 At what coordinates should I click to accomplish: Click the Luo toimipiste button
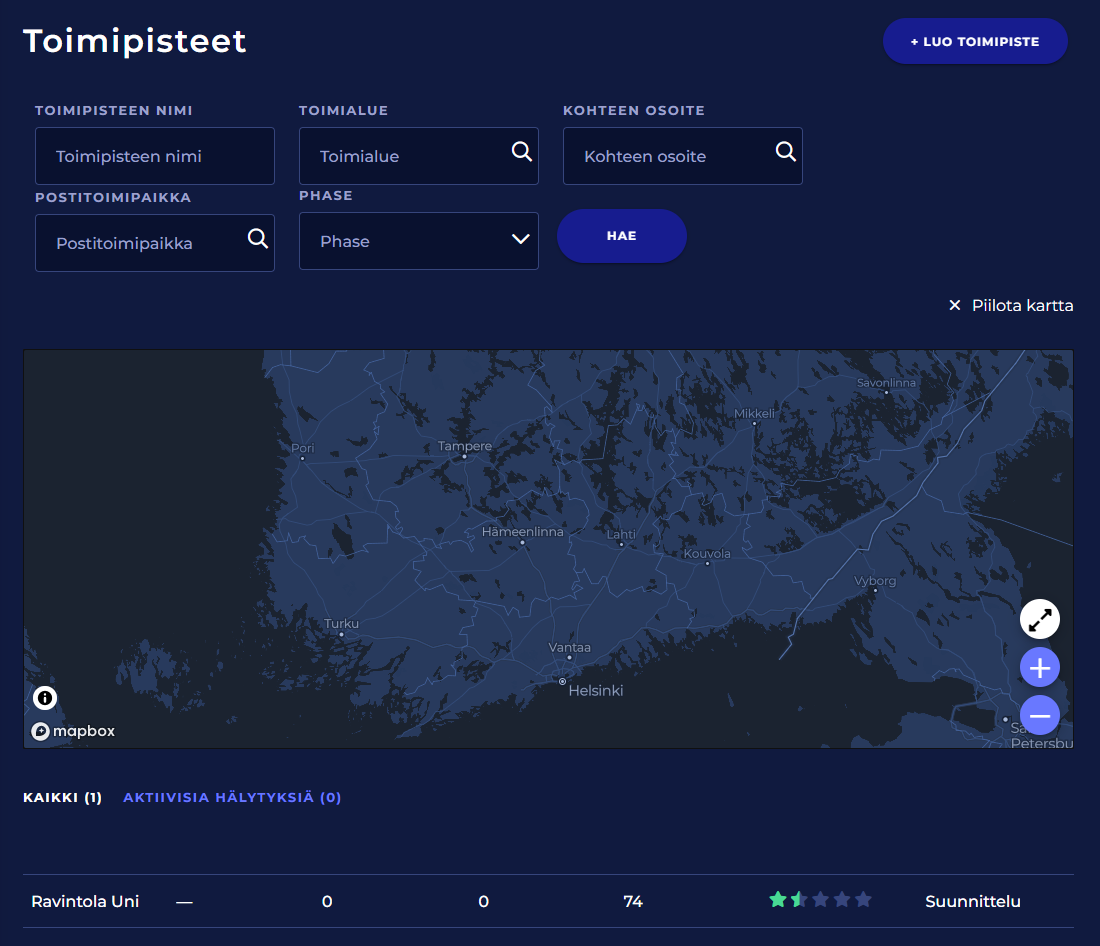[x=975, y=42]
